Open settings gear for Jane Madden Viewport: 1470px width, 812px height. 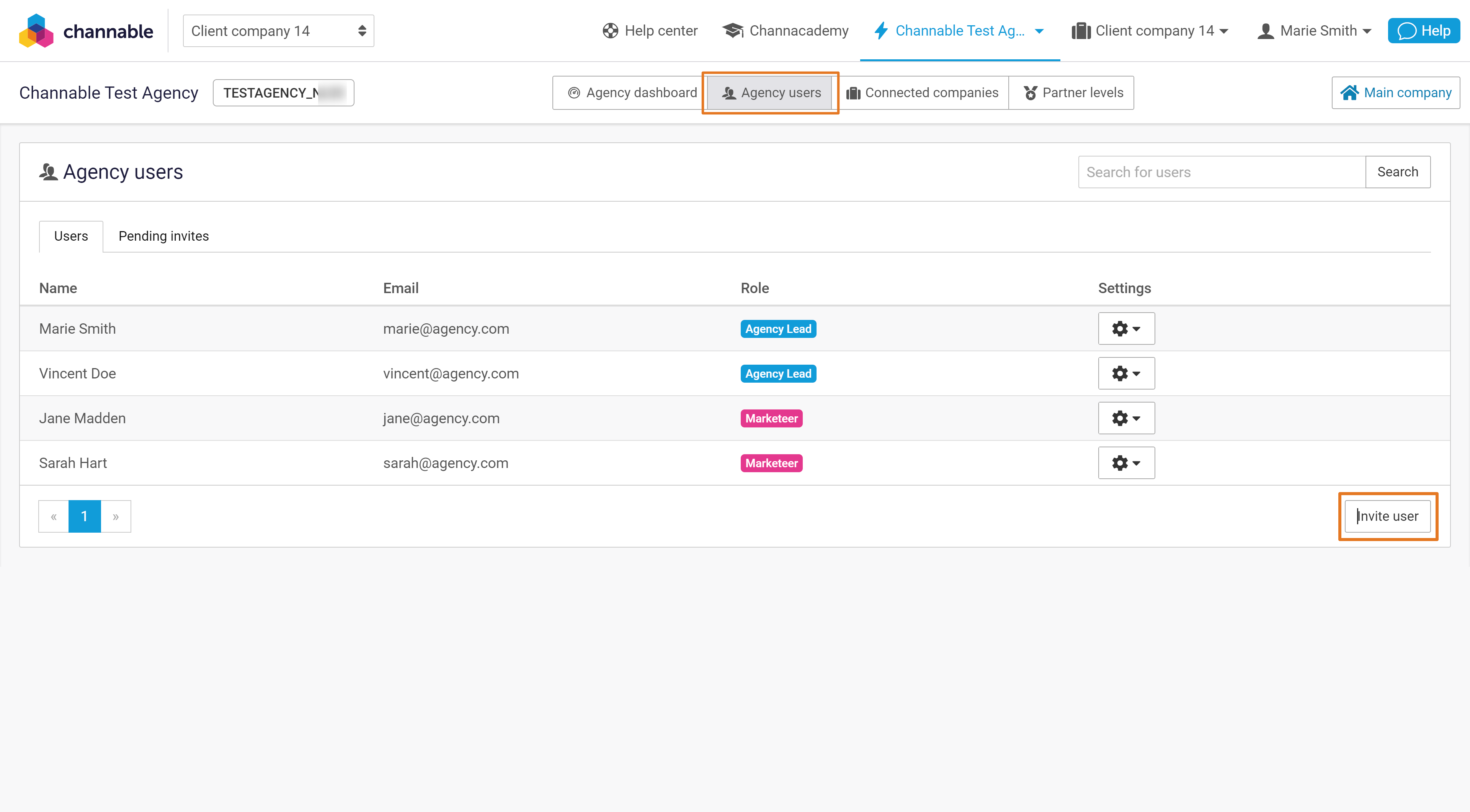pos(1127,418)
